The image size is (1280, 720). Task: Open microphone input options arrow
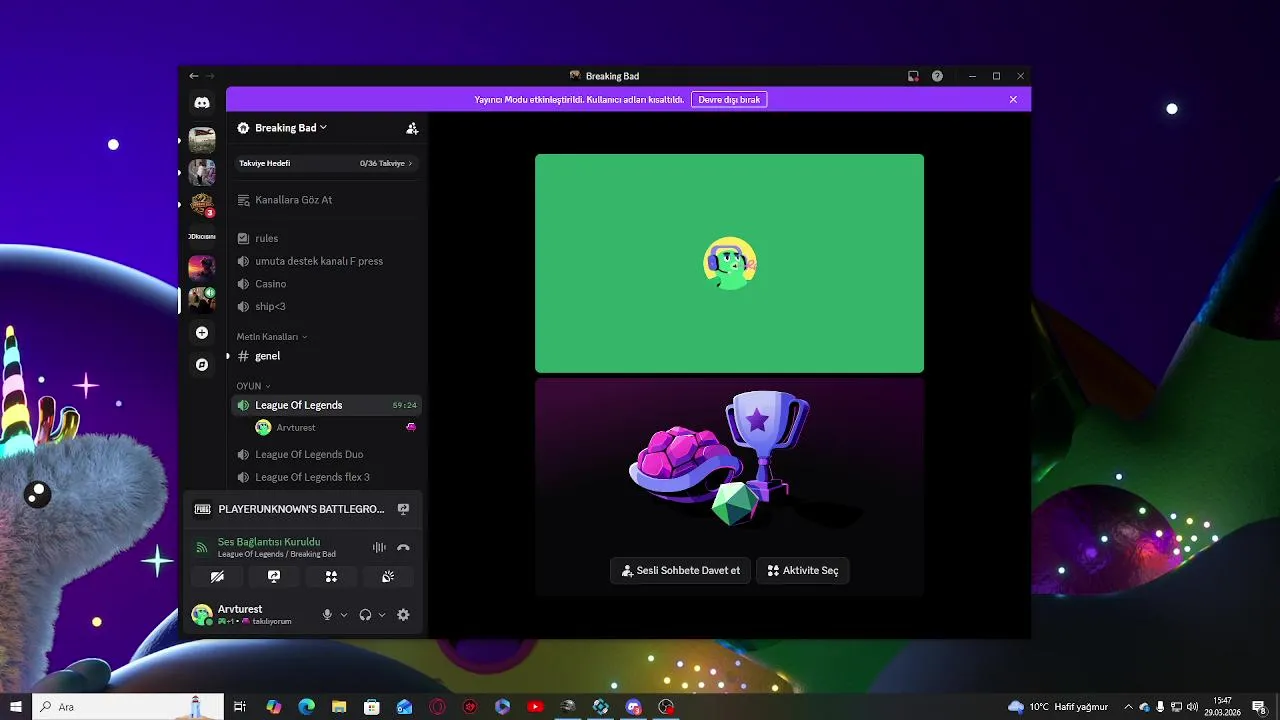click(344, 615)
